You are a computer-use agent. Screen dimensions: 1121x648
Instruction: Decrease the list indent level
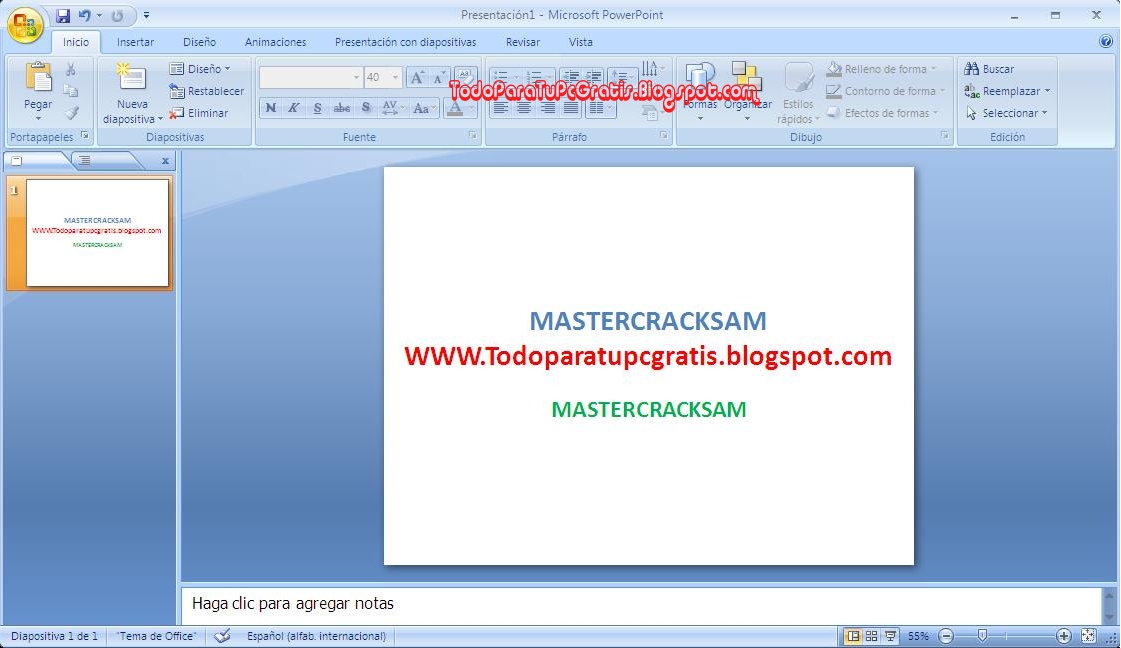click(x=570, y=76)
